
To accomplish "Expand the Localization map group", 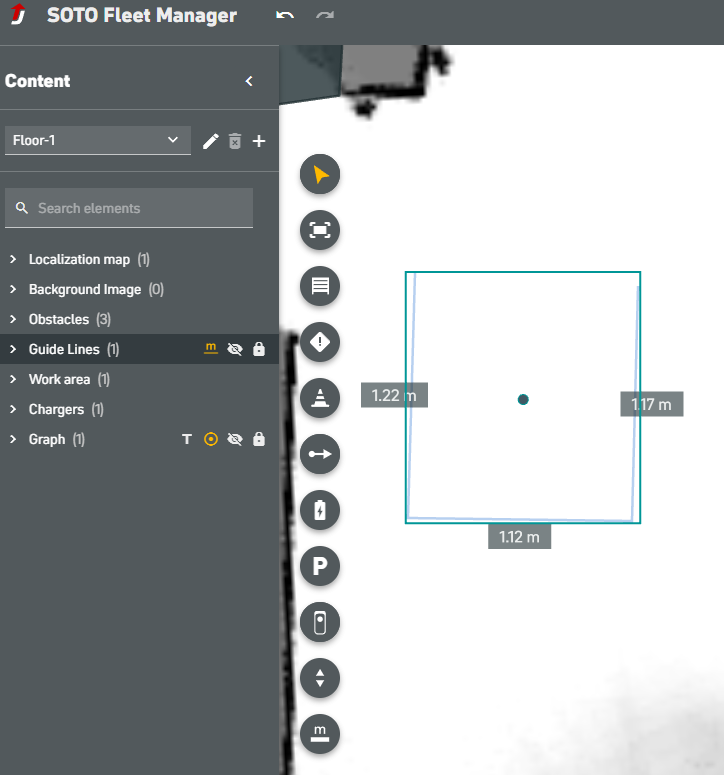I will tap(13, 259).
